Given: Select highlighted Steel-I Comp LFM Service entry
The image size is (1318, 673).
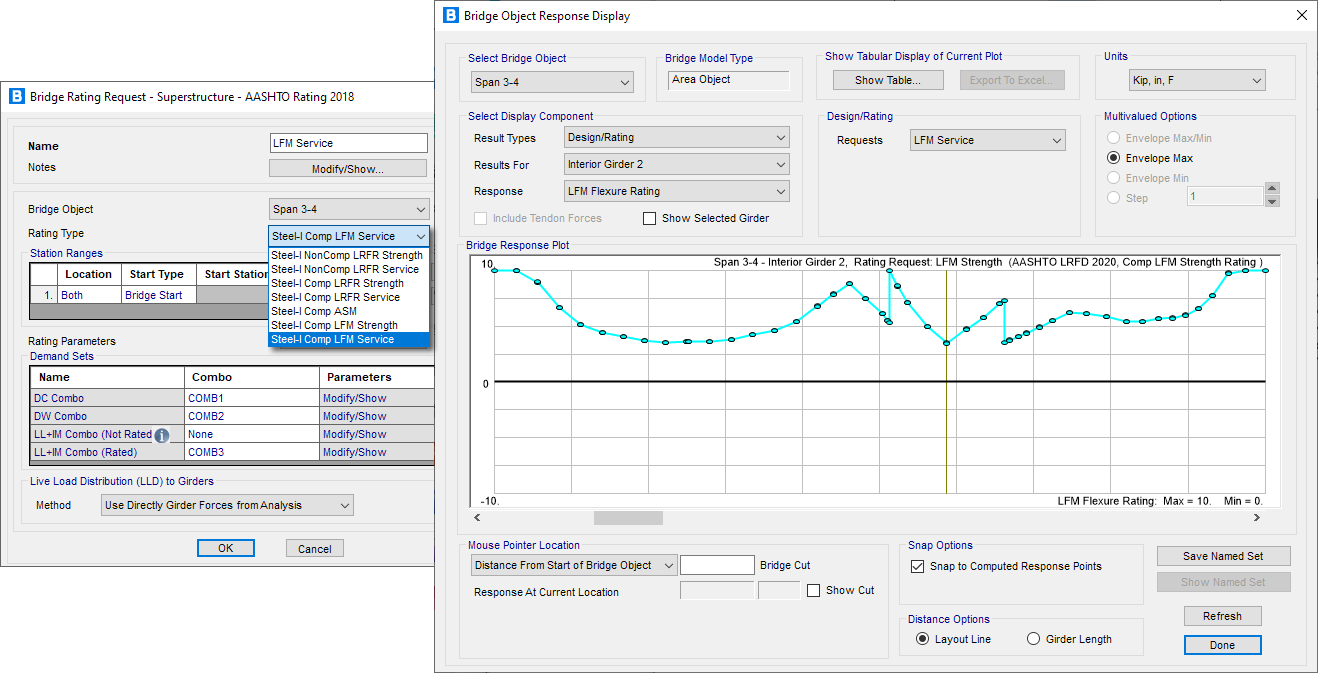Looking at the screenshot, I should [347, 339].
